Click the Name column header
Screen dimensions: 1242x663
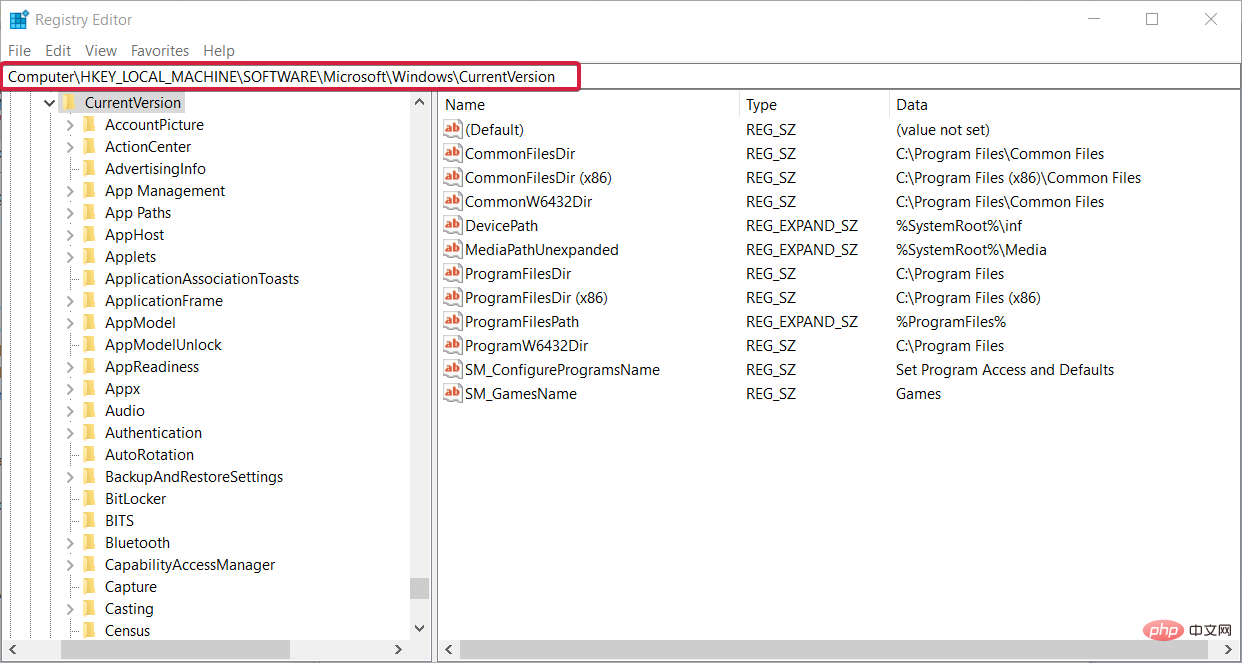coord(465,104)
